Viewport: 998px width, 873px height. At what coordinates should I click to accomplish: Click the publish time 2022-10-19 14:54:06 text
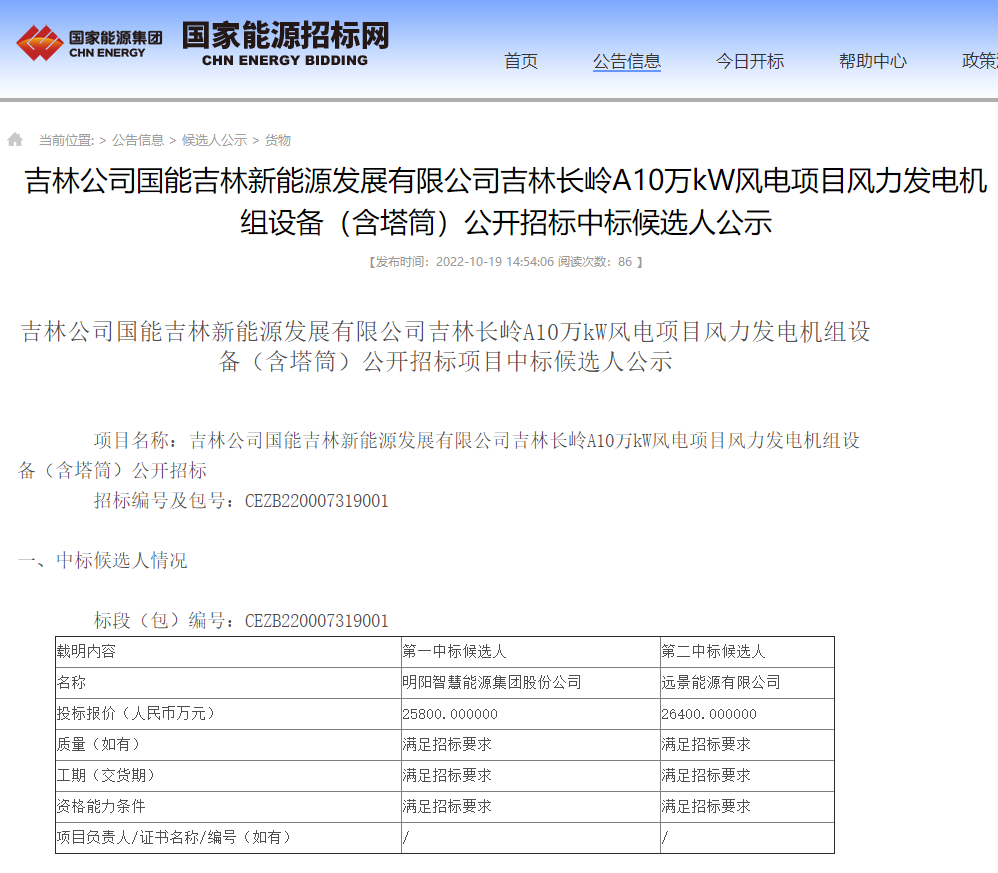(495, 262)
